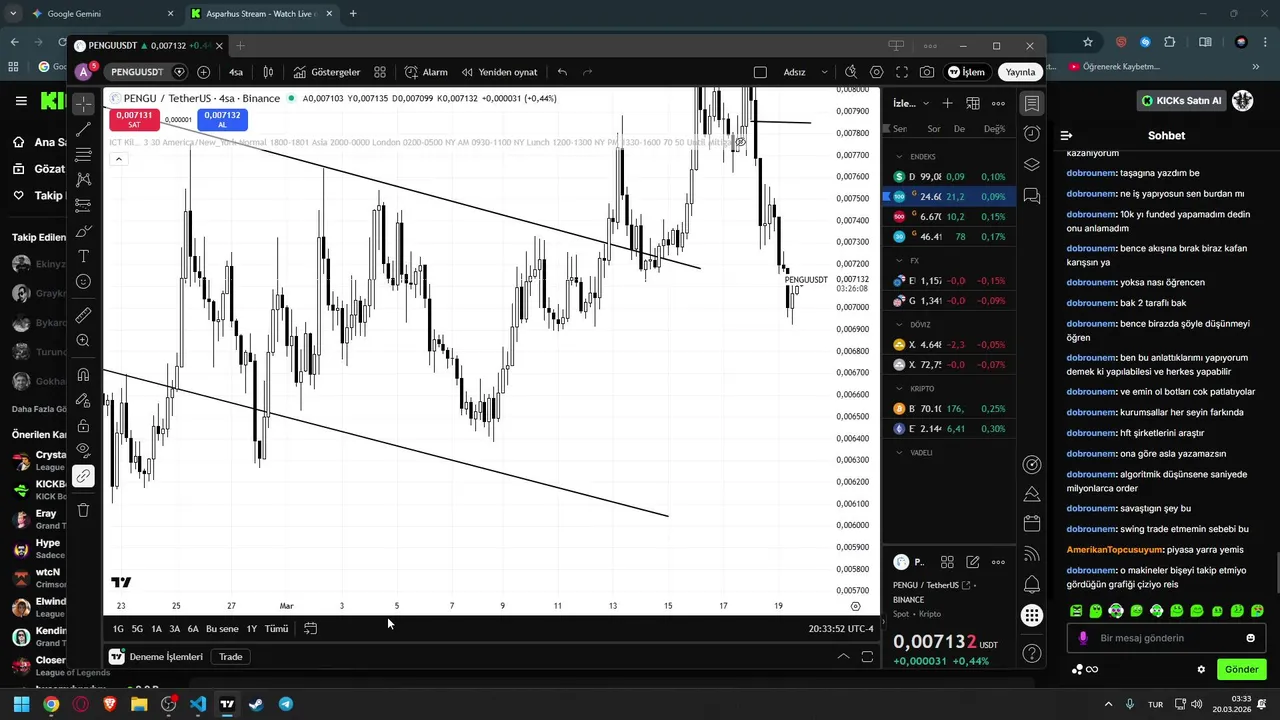Collapse the indicator legend chevron

pyautogui.click(x=118, y=159)
